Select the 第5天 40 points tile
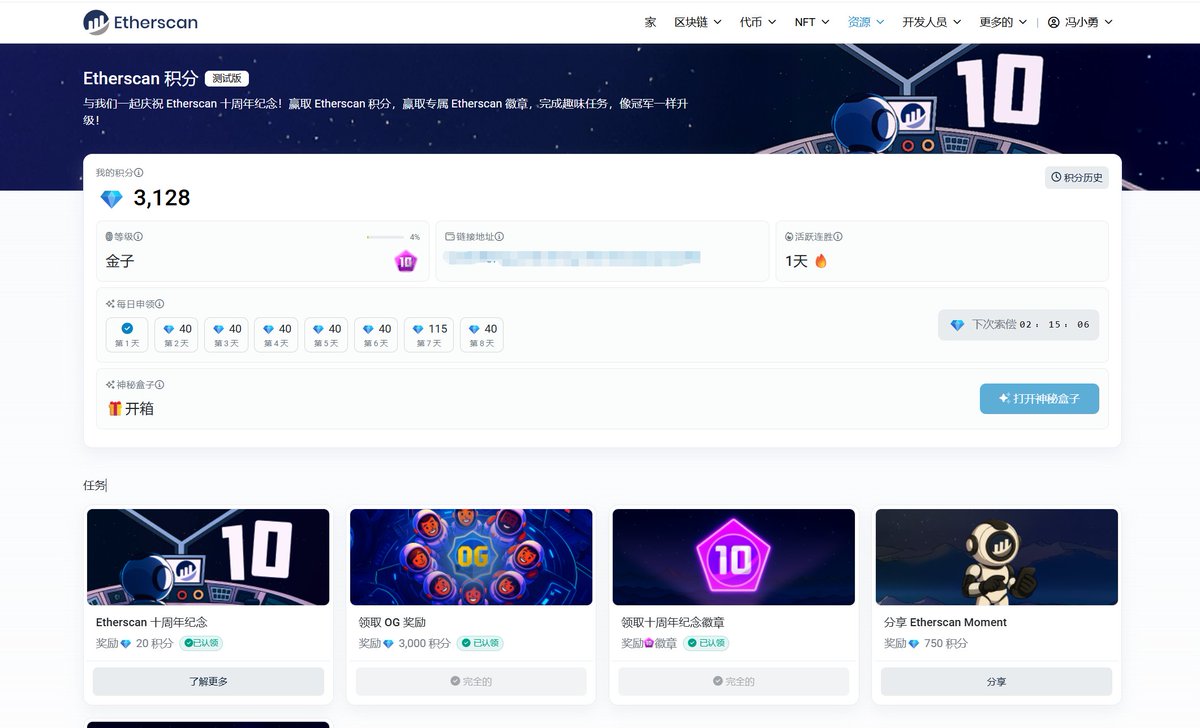Viewport: 1200px width, 728px height. (x=327, y=335)
